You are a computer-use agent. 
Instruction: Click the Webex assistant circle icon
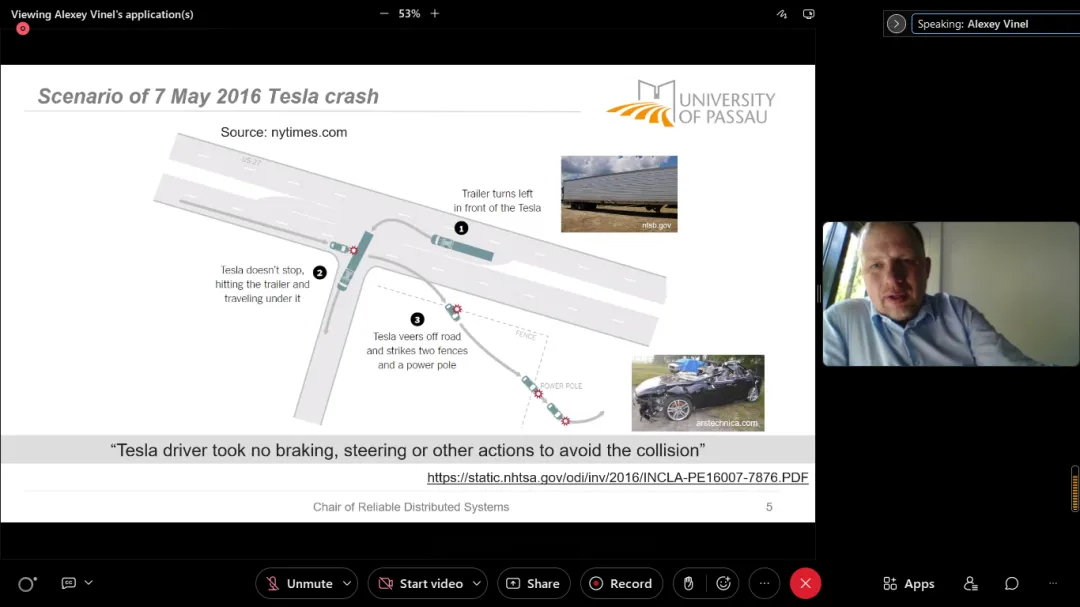[x=27, y=584]
